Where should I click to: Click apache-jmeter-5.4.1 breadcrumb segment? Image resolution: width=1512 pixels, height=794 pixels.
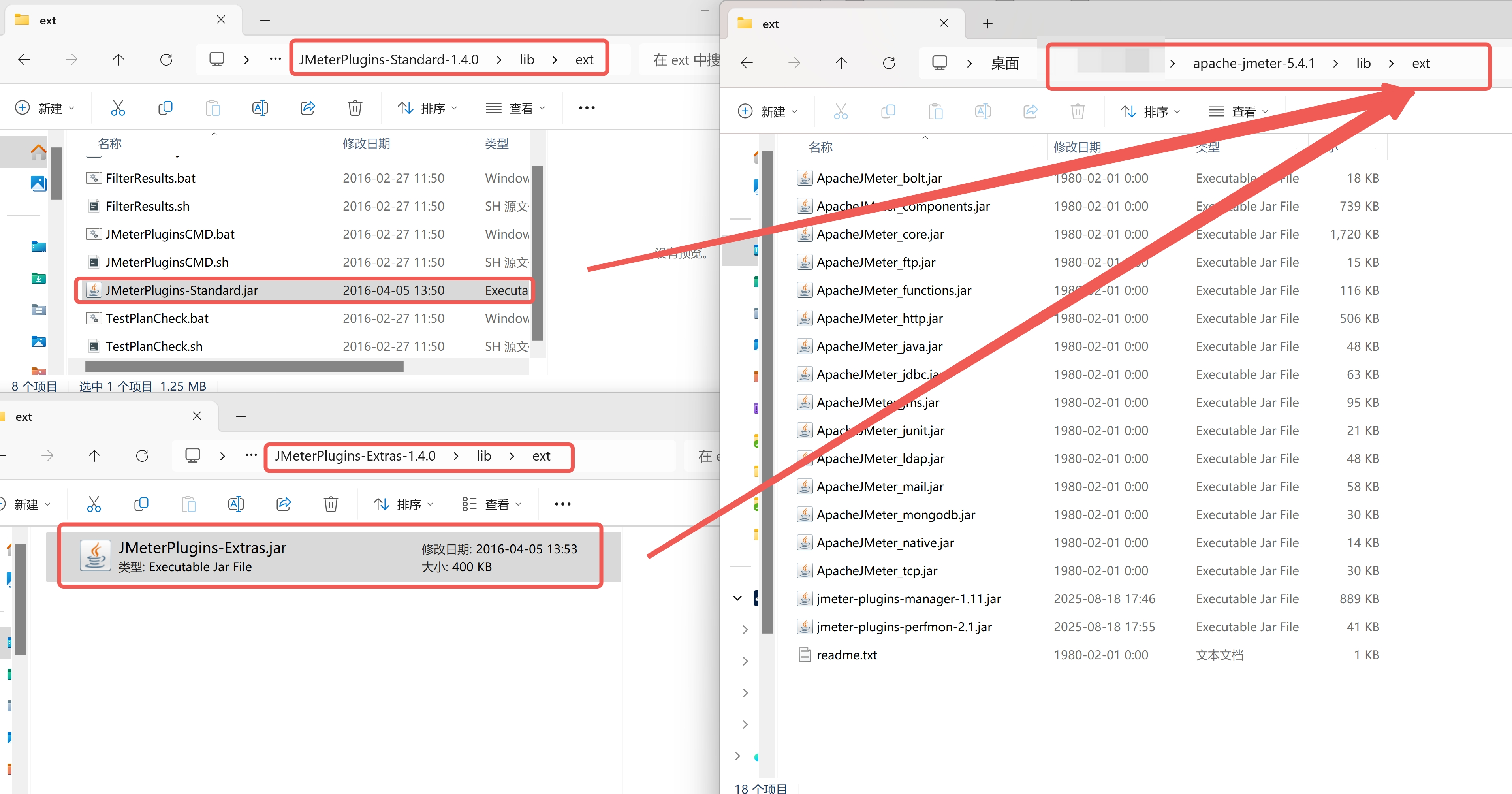[1254, 63]
